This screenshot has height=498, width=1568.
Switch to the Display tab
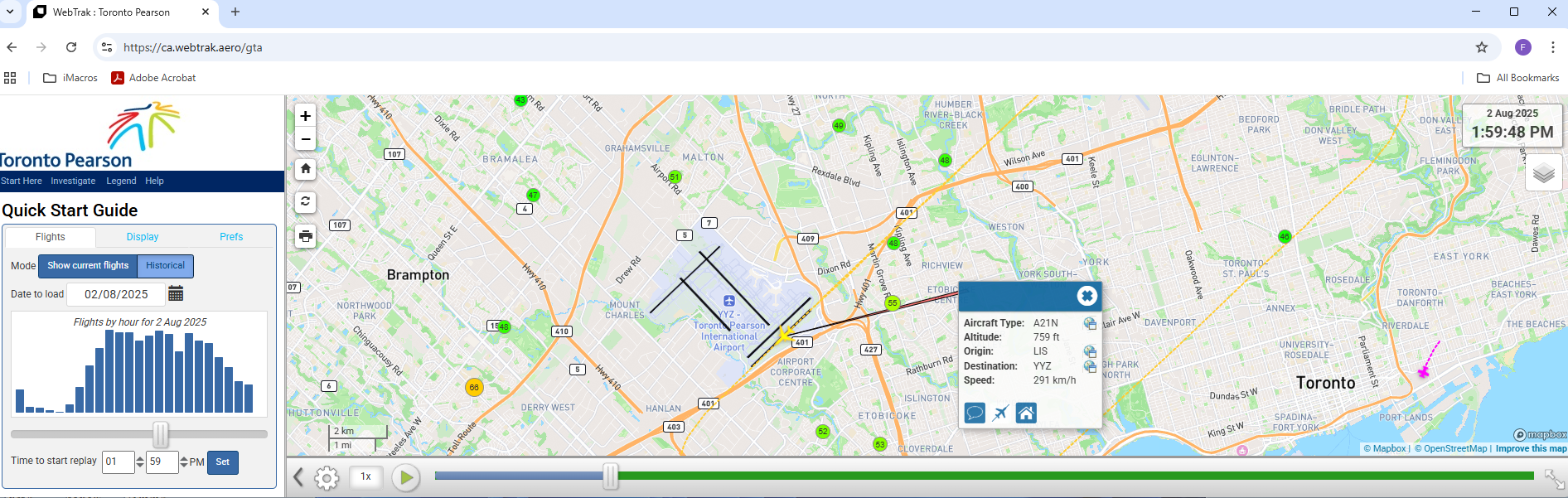click(x=143, y=237)
